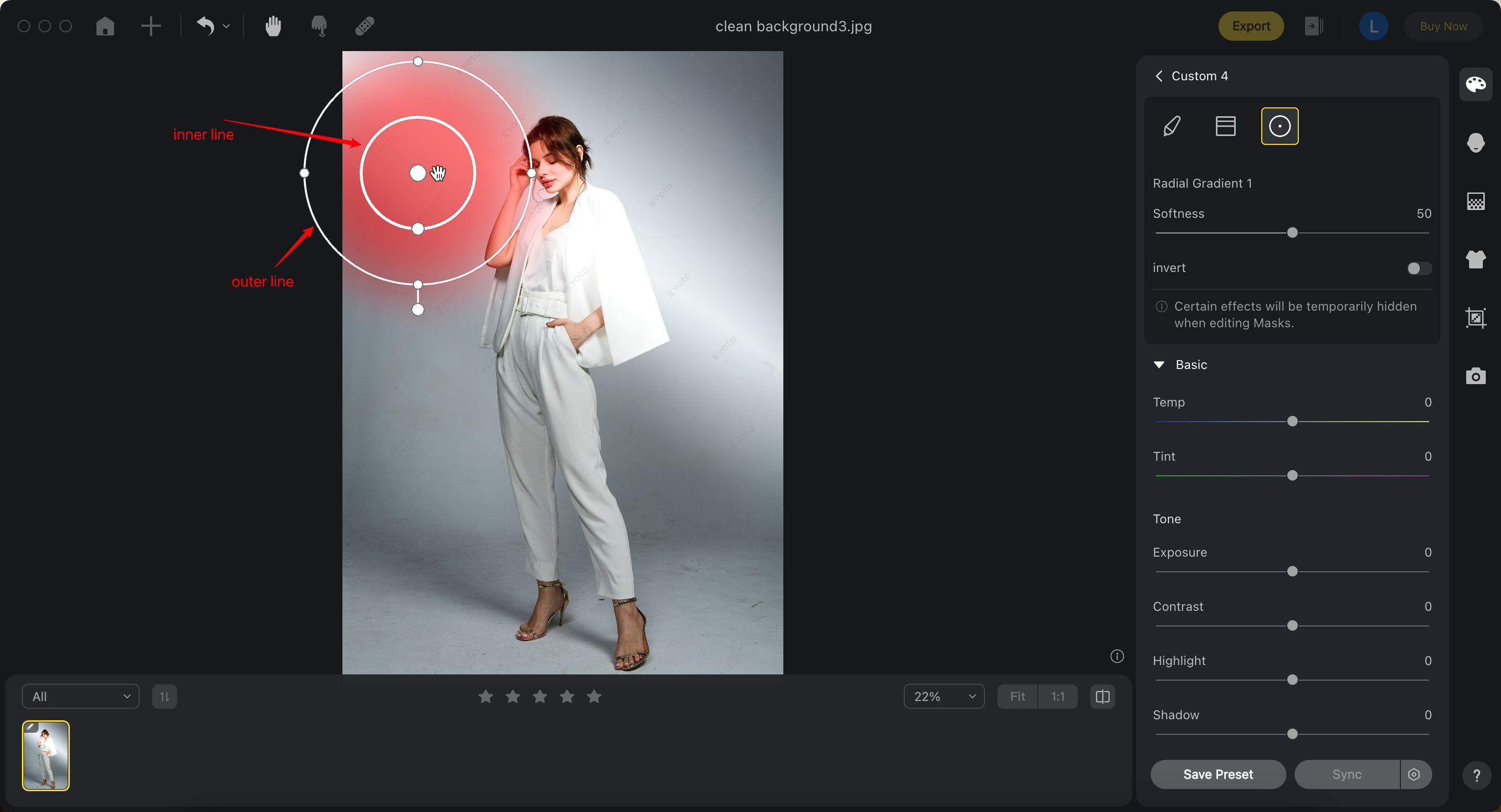Toggle the before/after compare view
Viewport: 1501px width, 812px height.
[1102, 697]
